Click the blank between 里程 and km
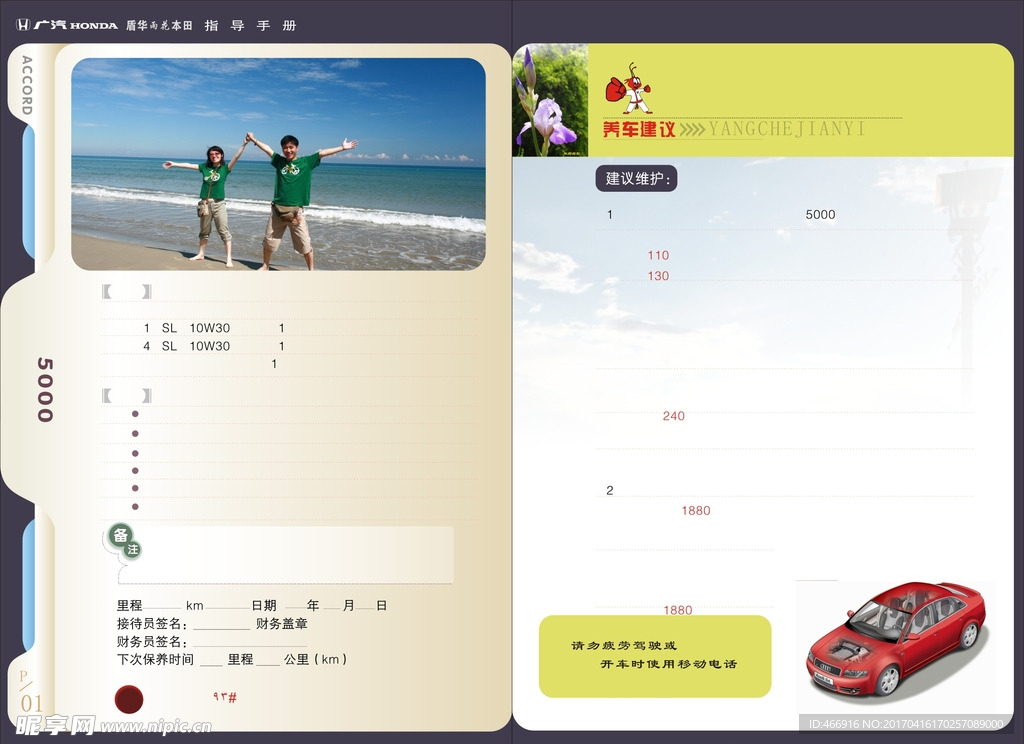 (163, 606)
